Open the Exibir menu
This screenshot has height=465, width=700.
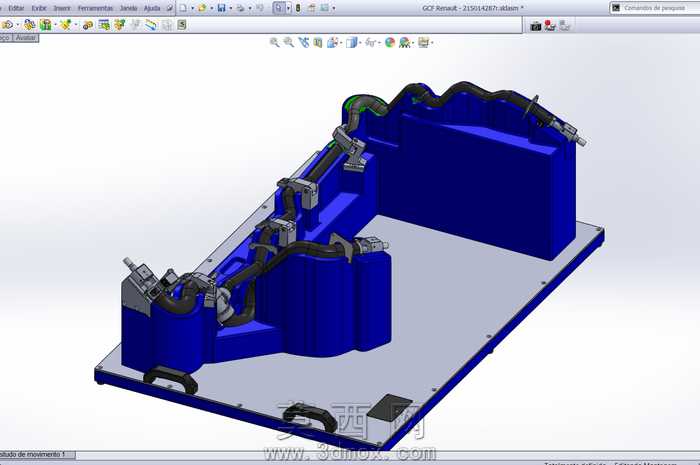point(39,8)
